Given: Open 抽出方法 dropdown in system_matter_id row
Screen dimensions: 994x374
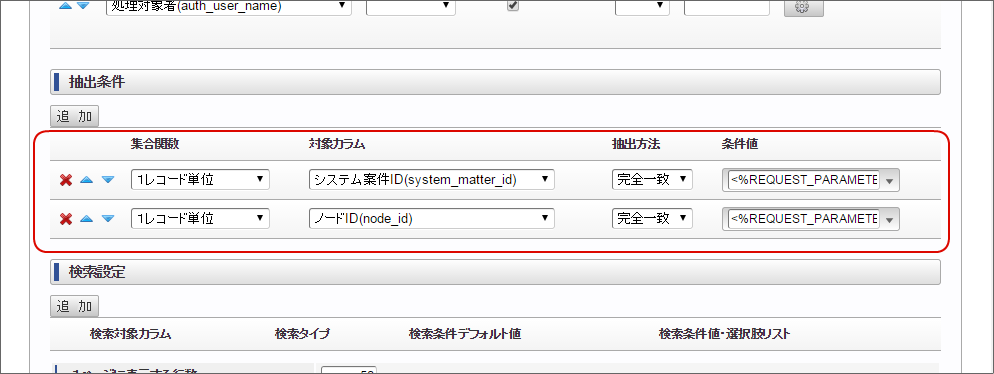Looking at the screenshot, I should pyautogui.click(x=652, y=179).
